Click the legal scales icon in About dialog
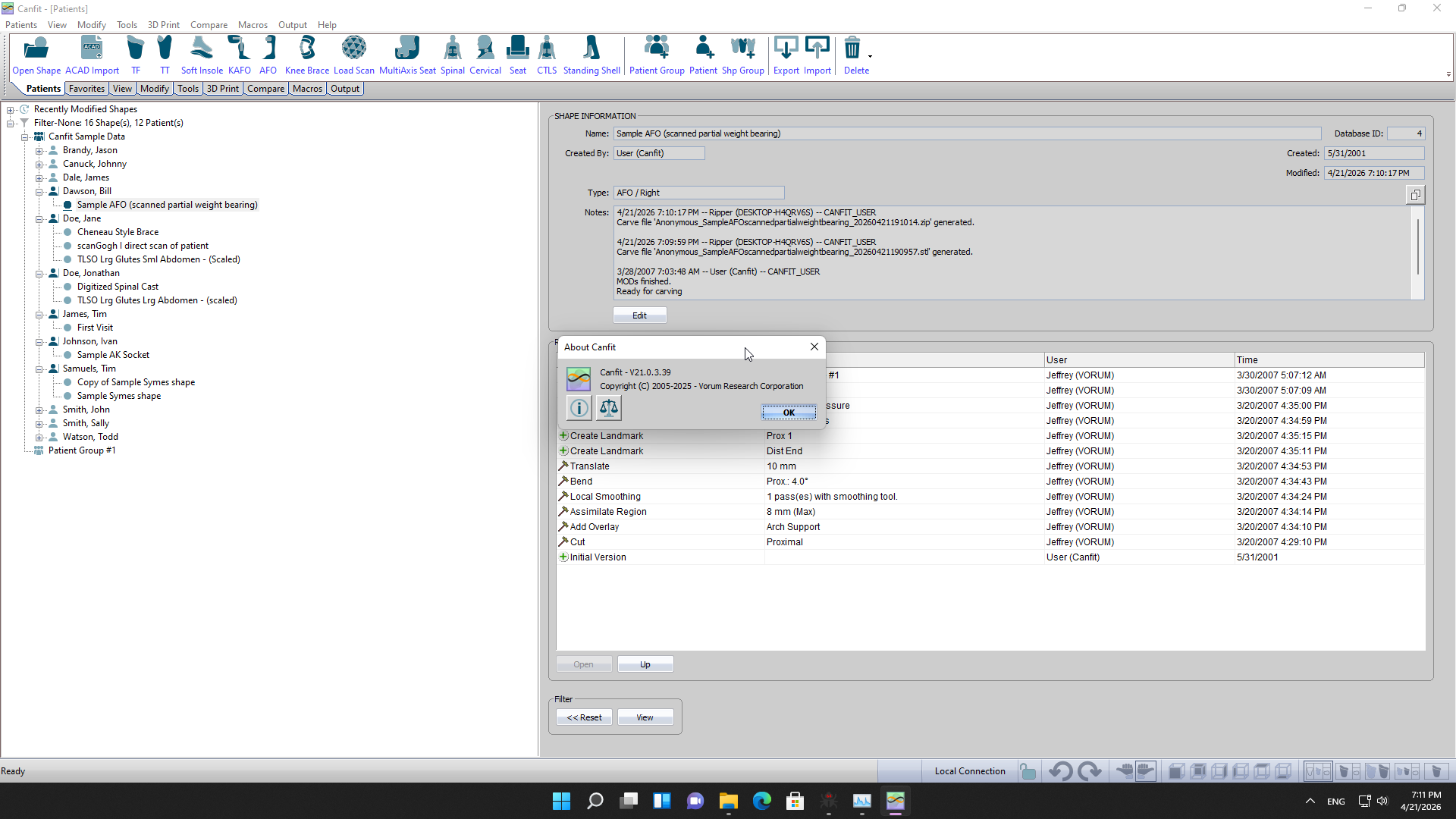This screenshot has height=819, width=1456. [609, 409]
